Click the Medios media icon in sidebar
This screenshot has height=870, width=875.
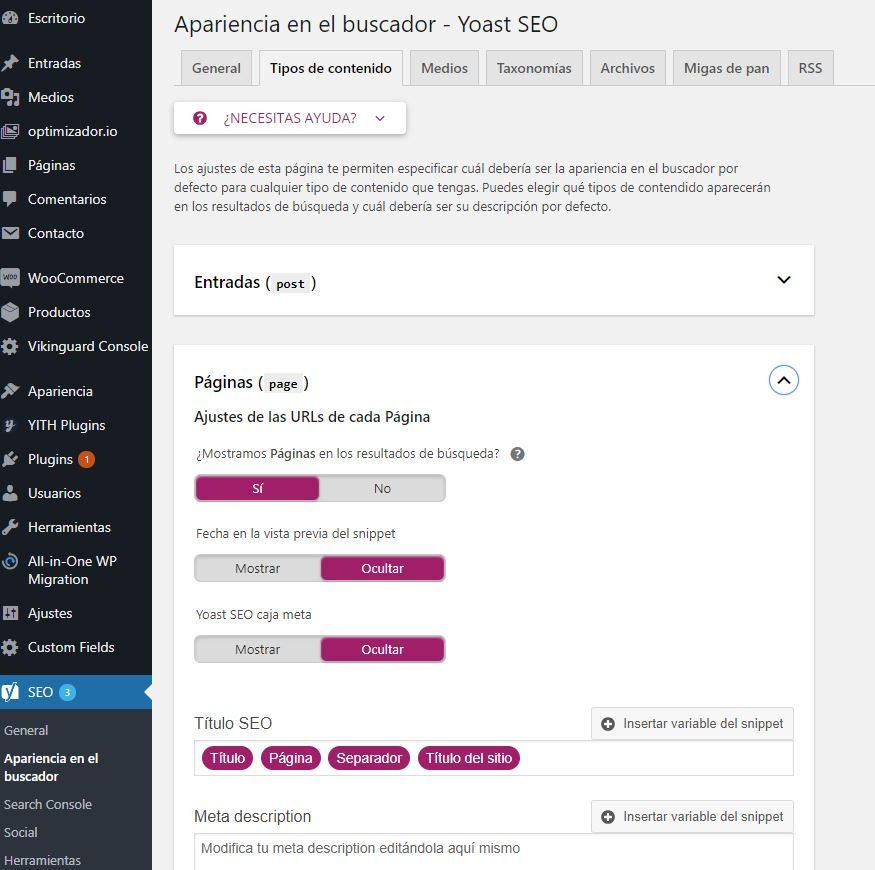[x=9, y=97]
